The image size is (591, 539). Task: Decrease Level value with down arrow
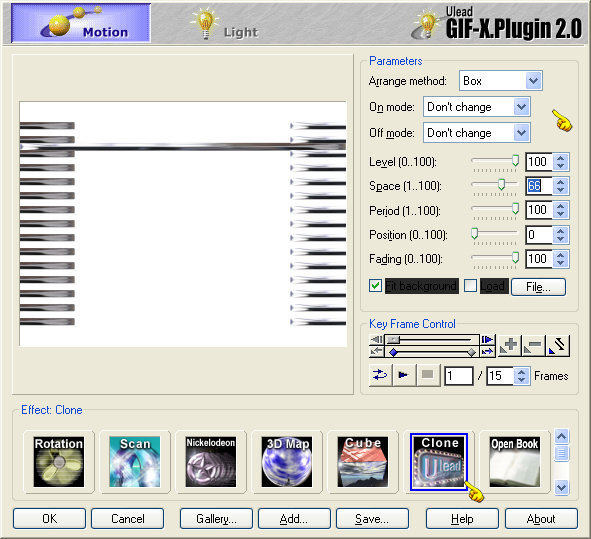click(560, 166)
